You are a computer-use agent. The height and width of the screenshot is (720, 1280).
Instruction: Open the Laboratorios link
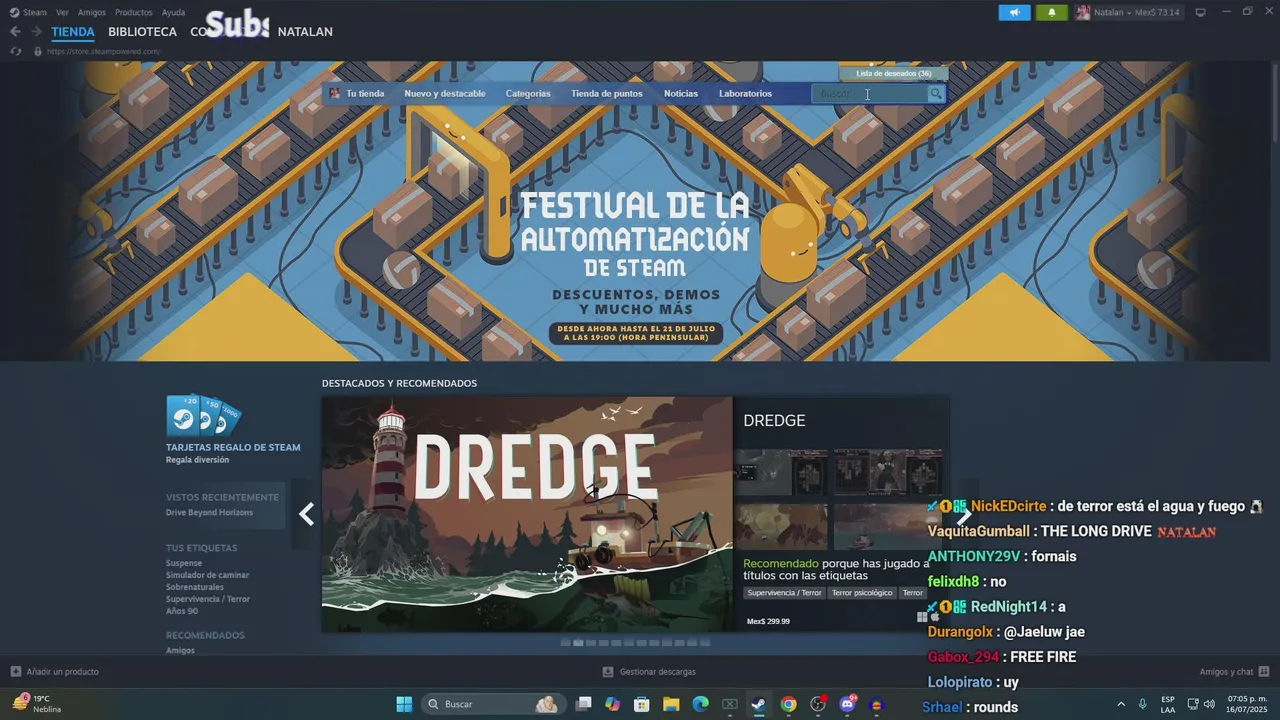[x=745, y=94]
